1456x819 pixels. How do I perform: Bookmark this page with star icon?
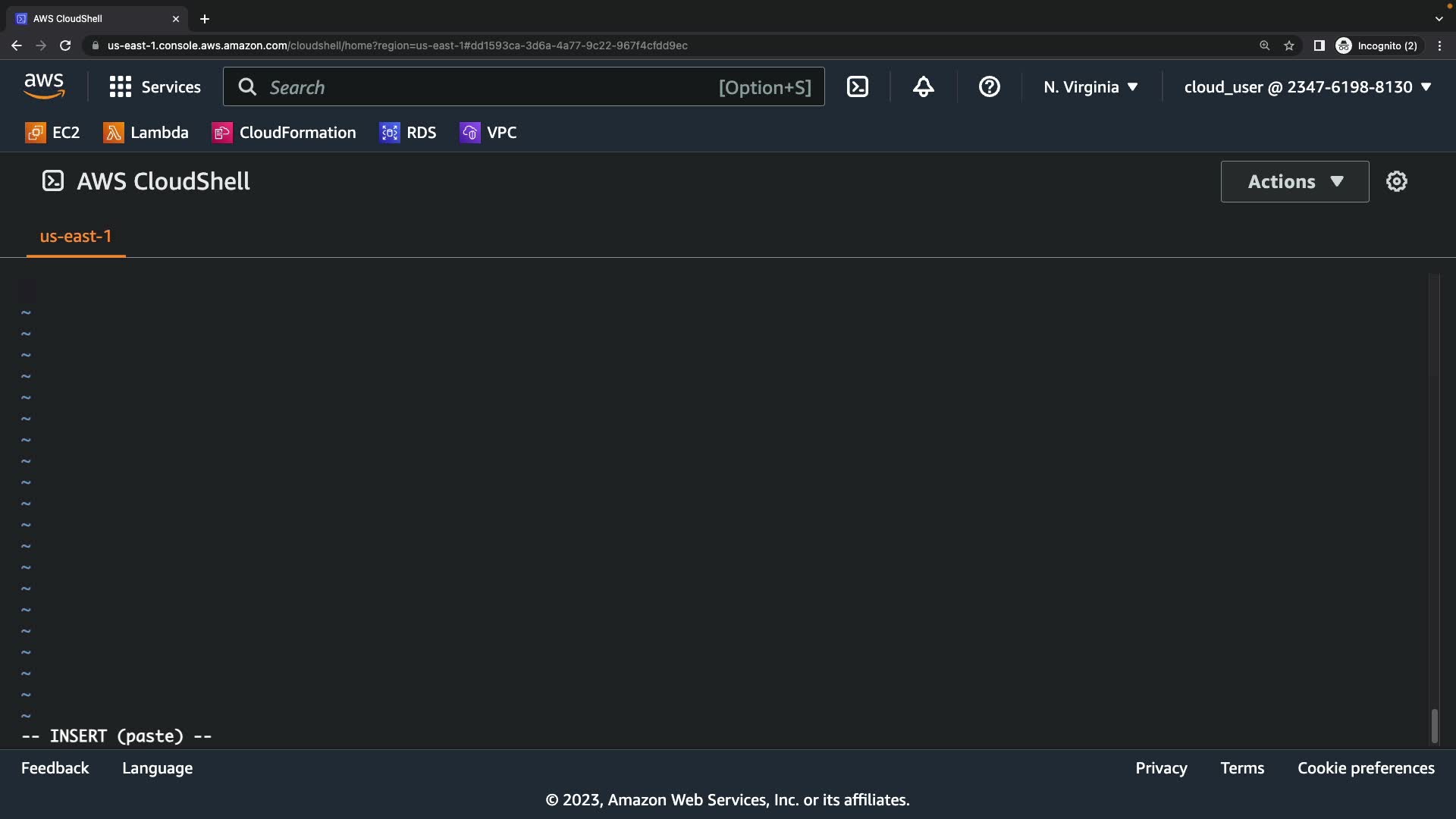1289,45
